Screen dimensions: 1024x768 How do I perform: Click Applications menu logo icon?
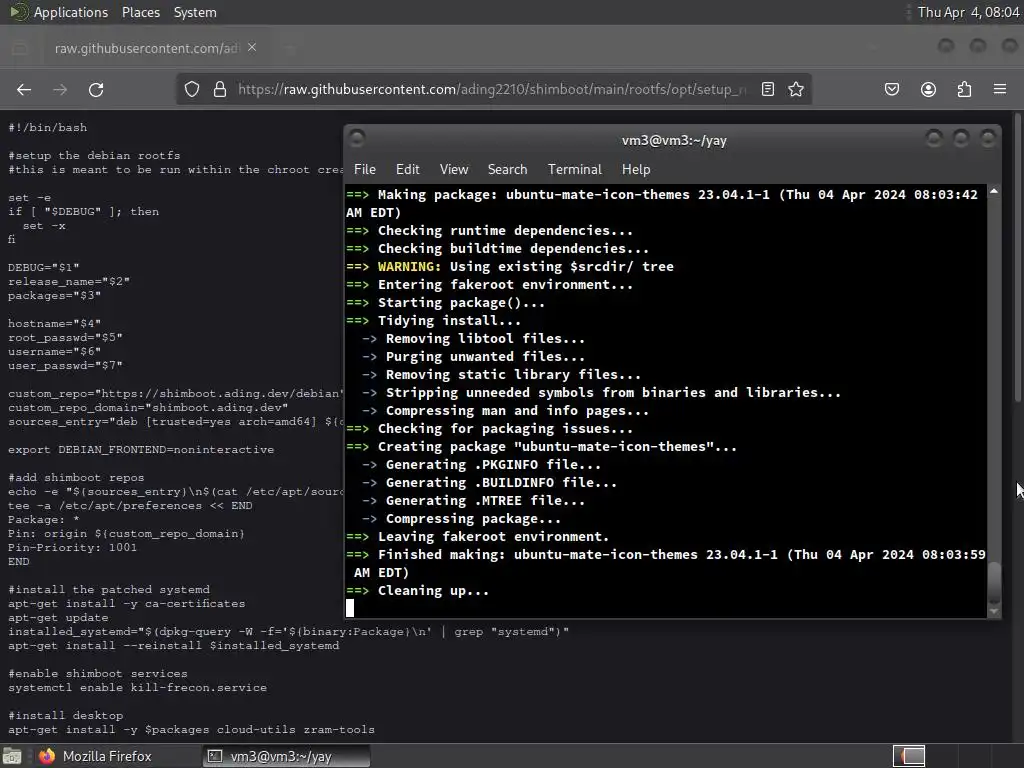click(18, 12)
